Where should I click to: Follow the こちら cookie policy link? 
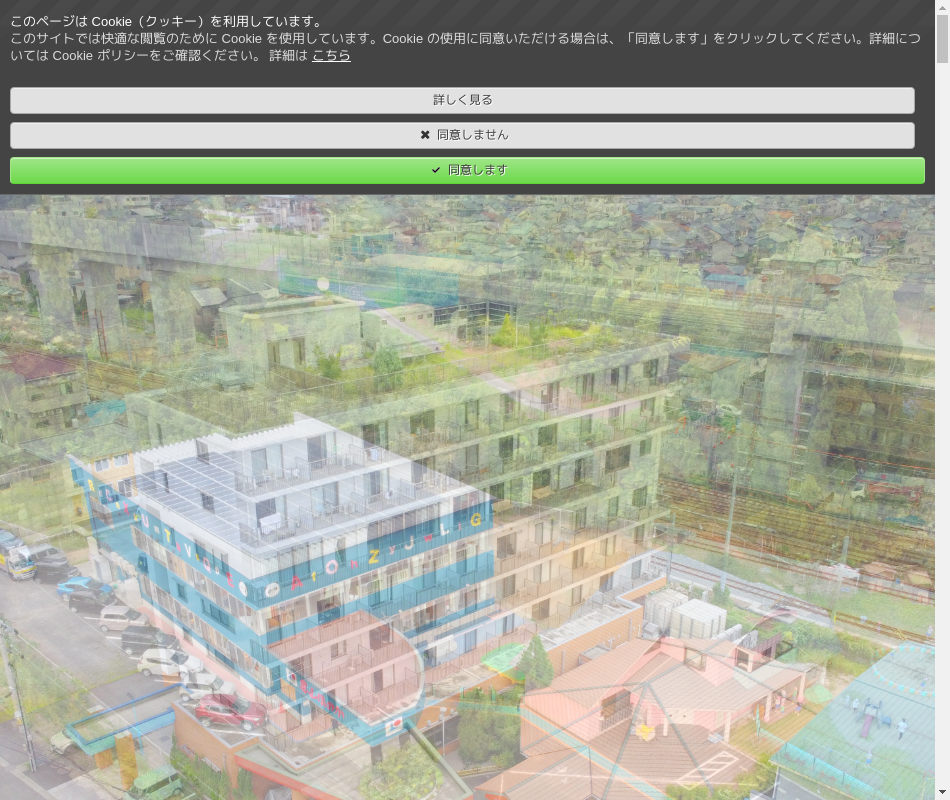[331, 56]
